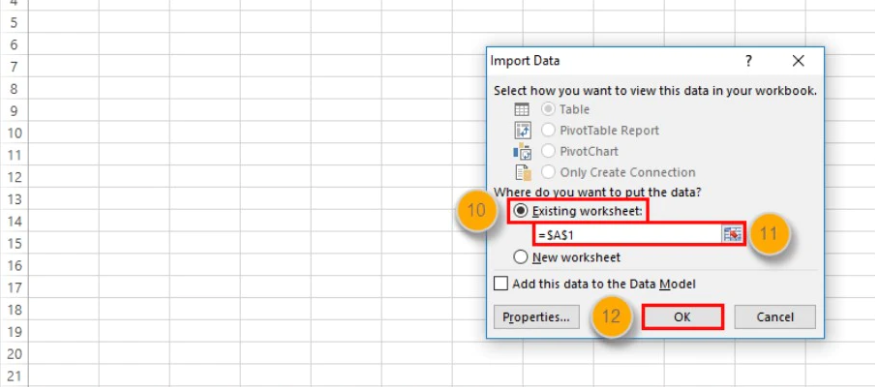Close the Import Data dialog
Image resolution: width=875 pixels, height=387 pixels.
click(799, 61)
